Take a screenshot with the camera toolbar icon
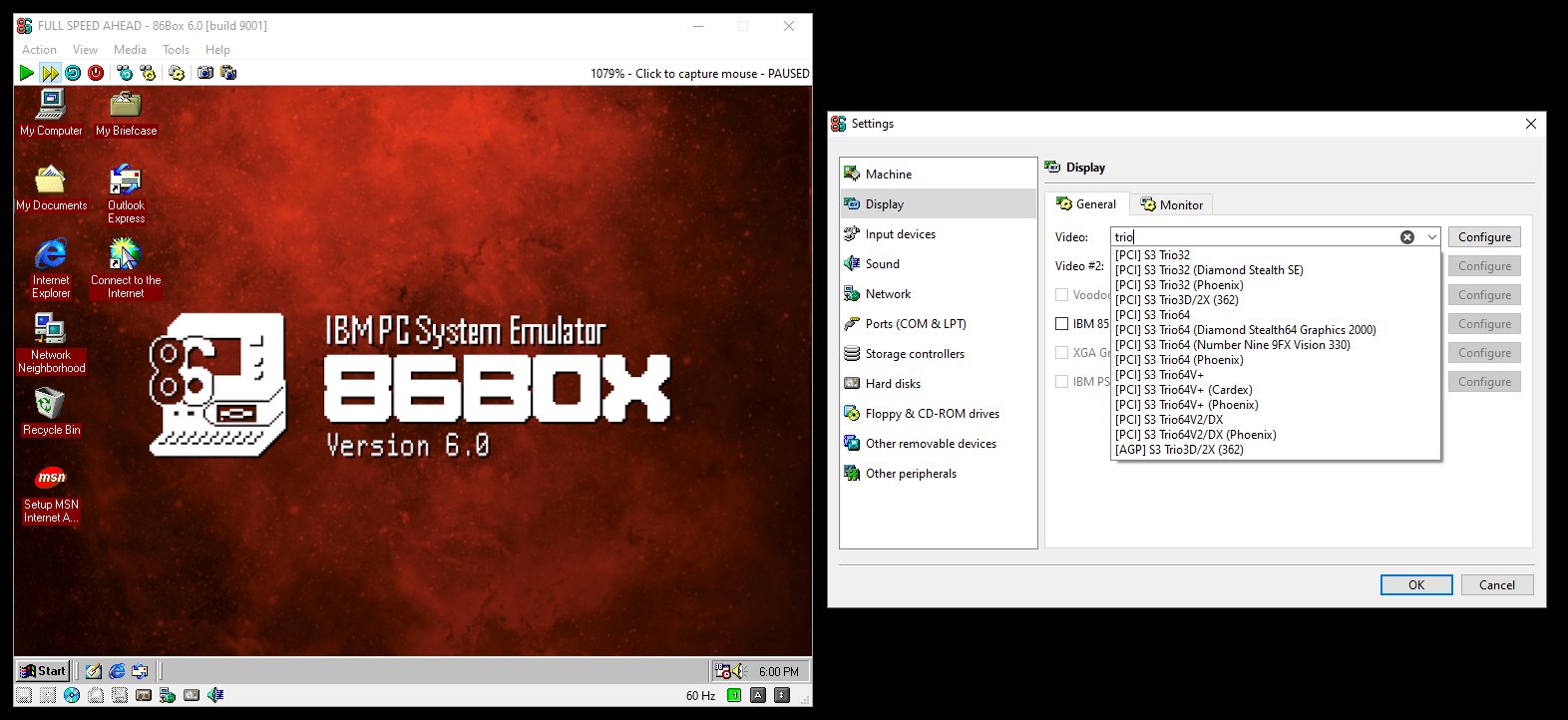 [x=205, y=73]
